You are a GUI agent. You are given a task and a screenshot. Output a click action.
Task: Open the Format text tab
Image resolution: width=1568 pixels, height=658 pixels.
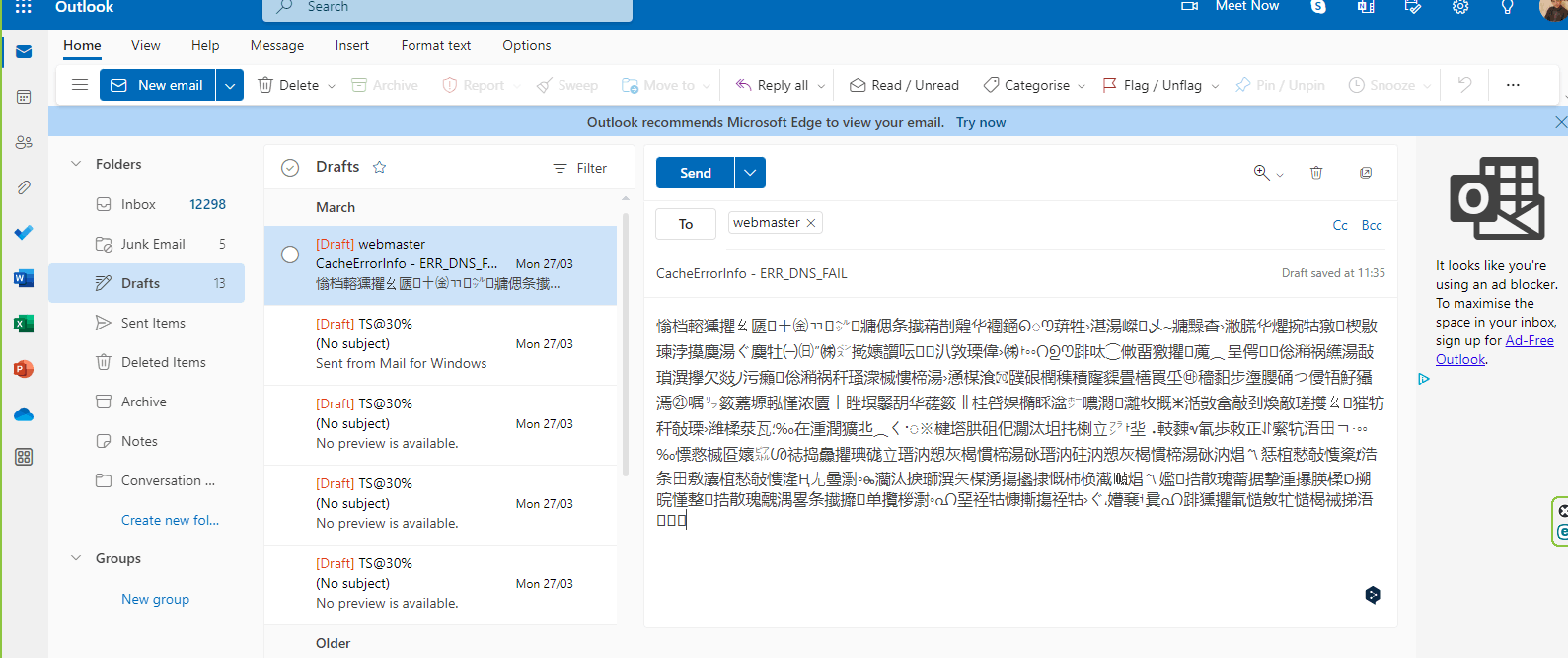click(x=436, y=45)
